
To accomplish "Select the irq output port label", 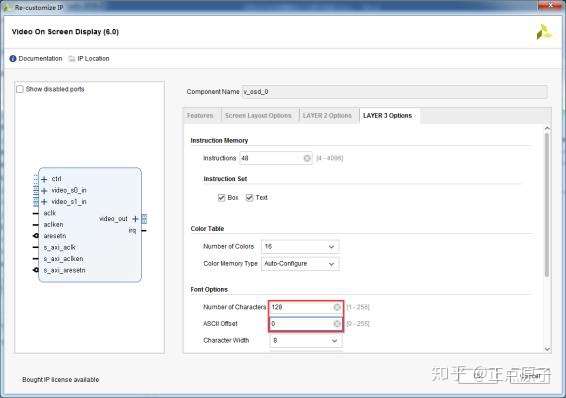I will [132, 230].
